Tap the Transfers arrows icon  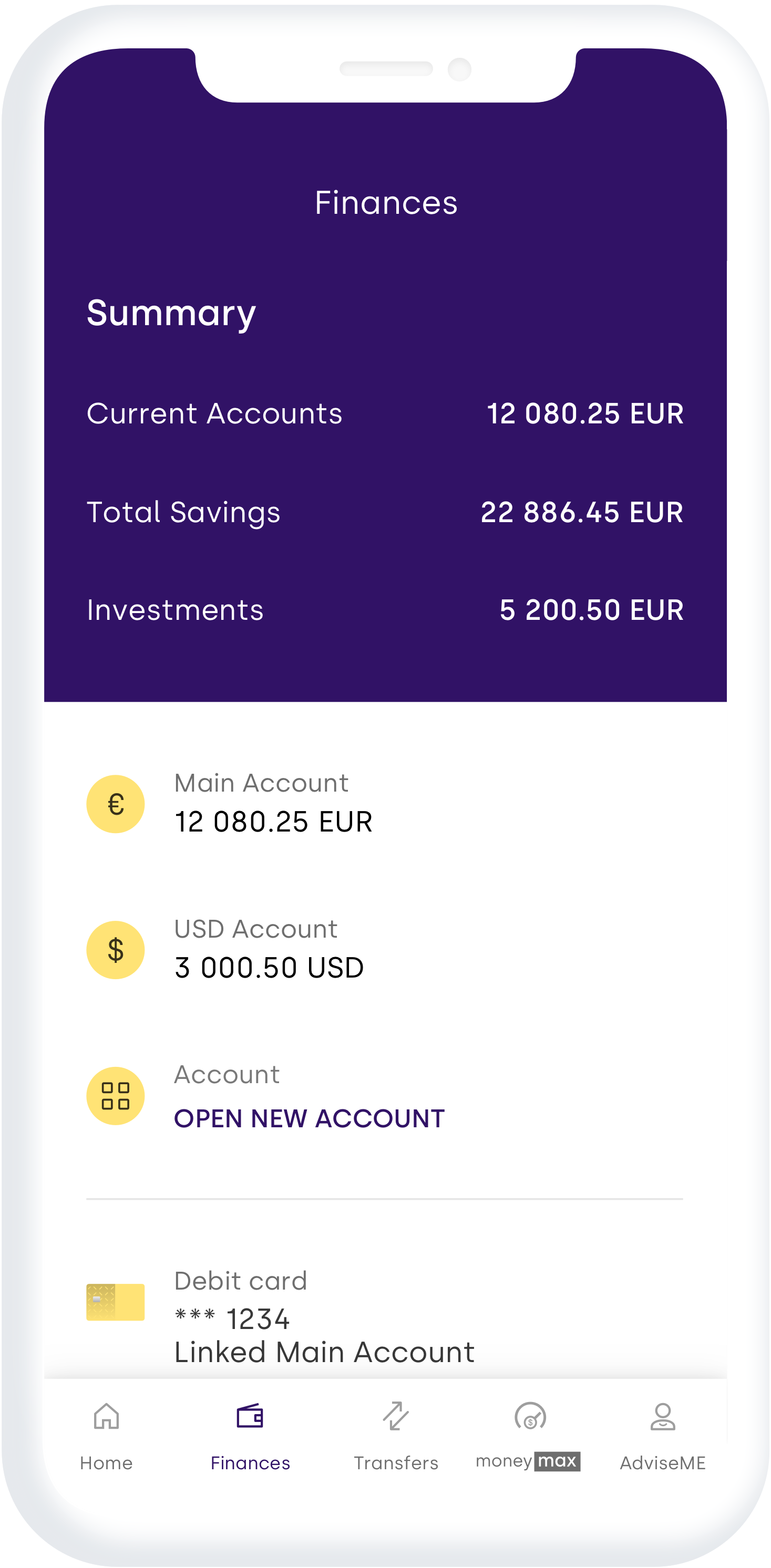pyautogui.click(x=396, y=1416)
